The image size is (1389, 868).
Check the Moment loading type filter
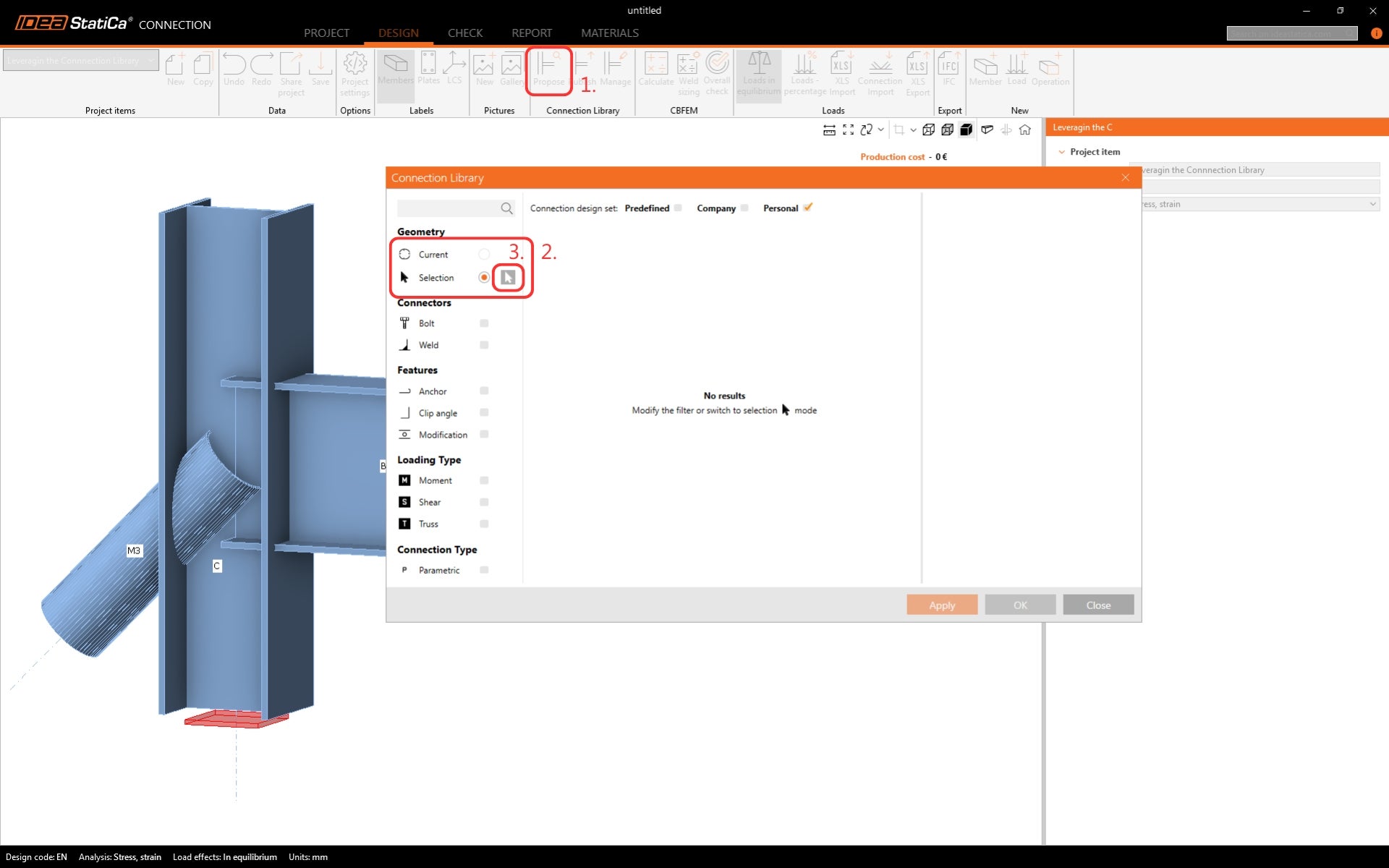click(484, 480)
